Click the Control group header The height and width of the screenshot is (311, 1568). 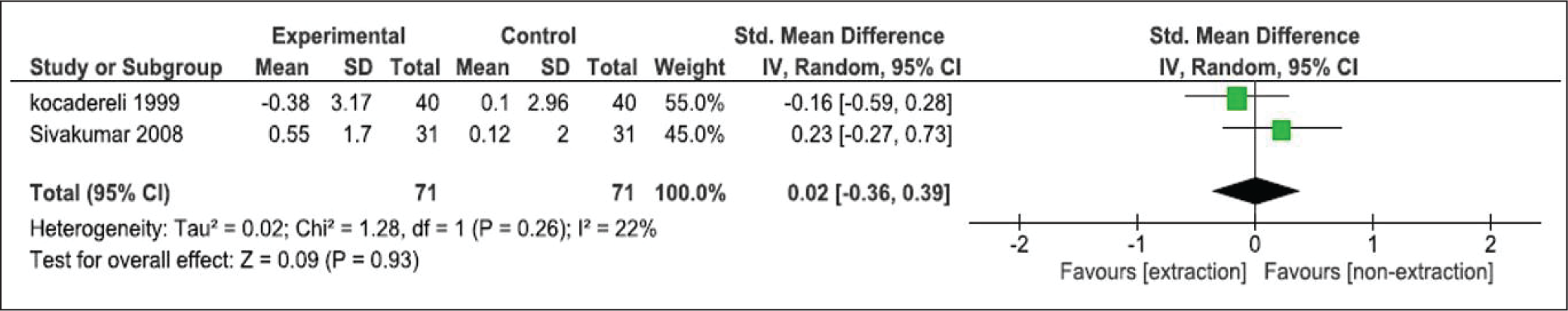click(539, 35)
